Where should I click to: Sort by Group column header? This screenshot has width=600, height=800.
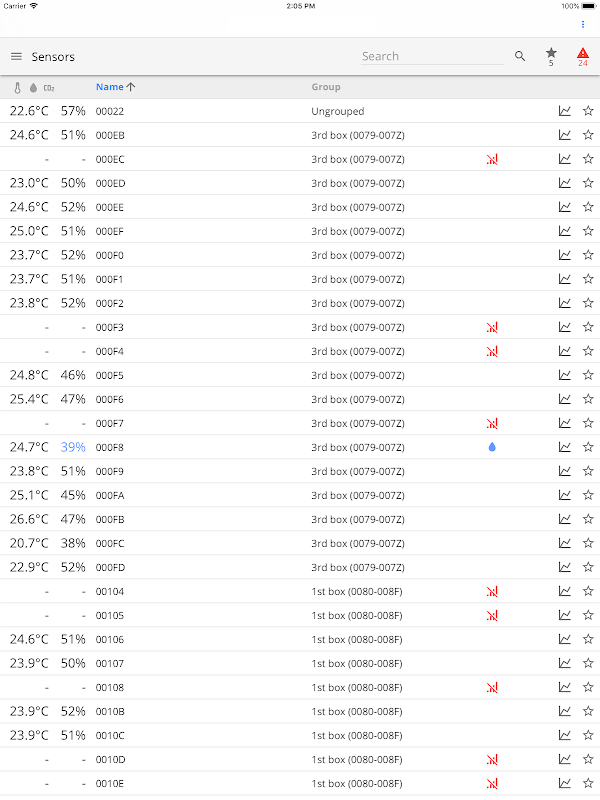(x=326, y=87)
